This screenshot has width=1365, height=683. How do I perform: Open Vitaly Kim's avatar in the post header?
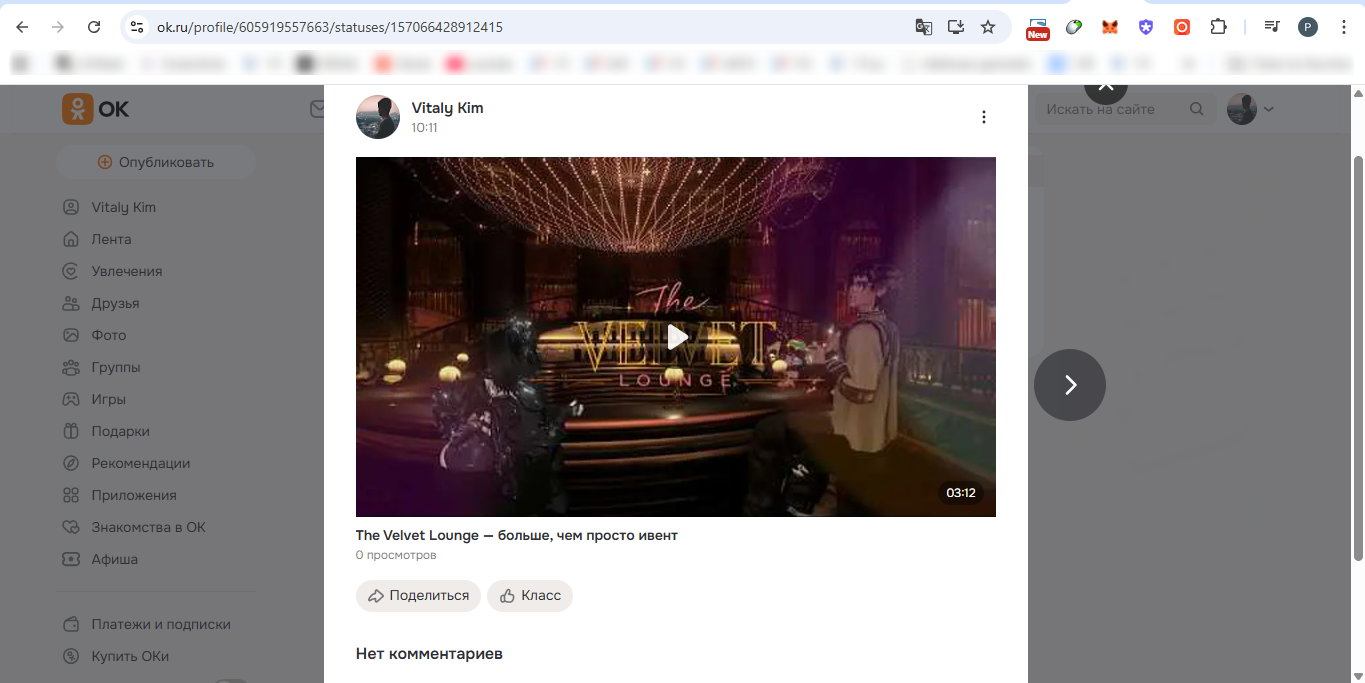pos(378,117)
